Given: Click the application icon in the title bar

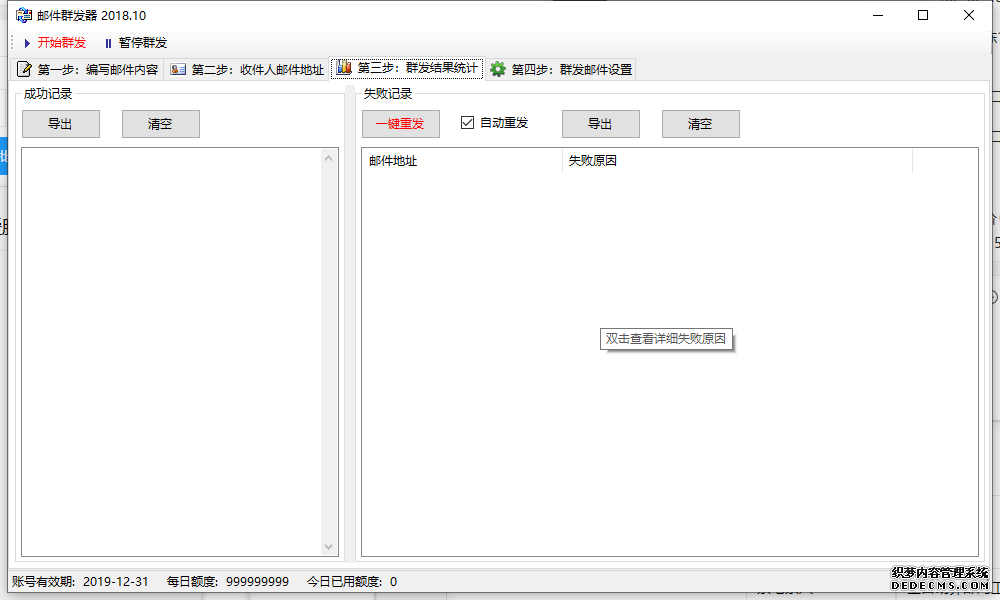Looking at the screenshot, I should click(22, 14).
